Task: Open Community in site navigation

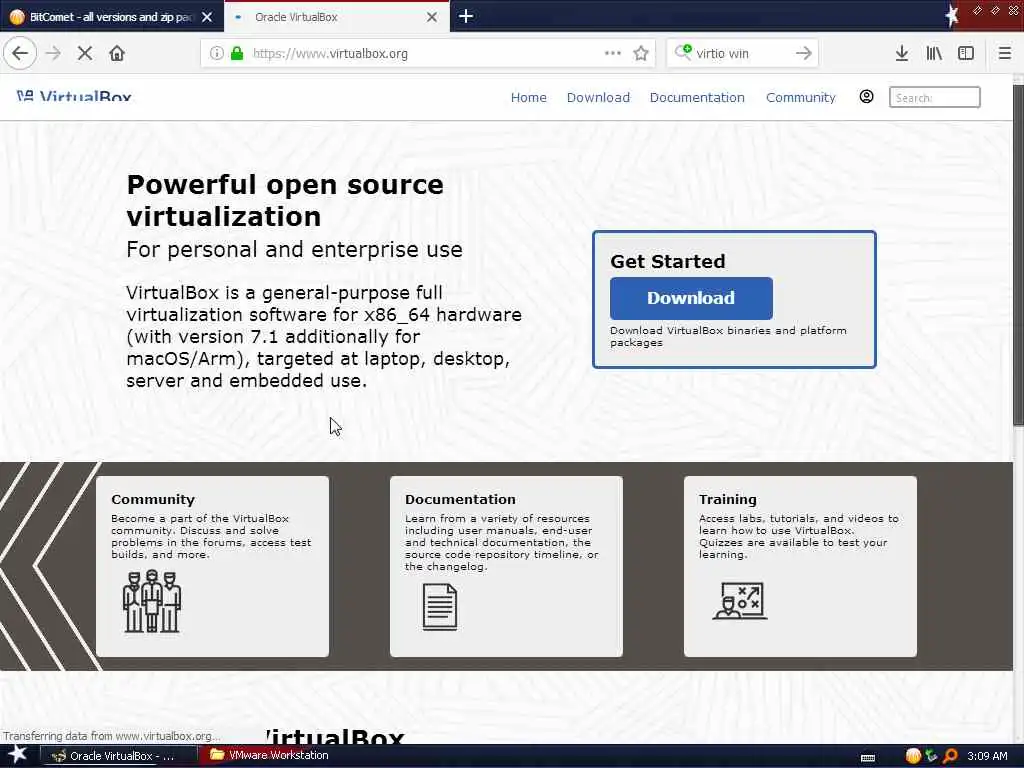Action: click(801, 97)
